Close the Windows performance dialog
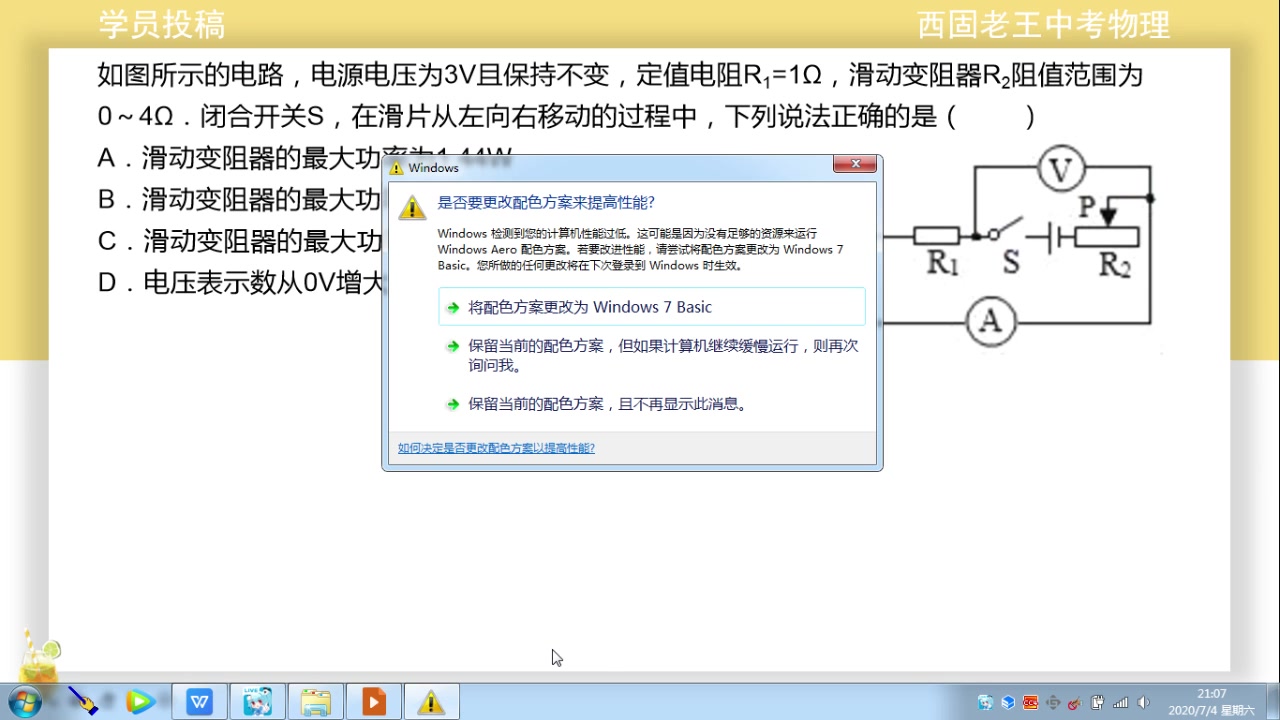 coord(855,164)
